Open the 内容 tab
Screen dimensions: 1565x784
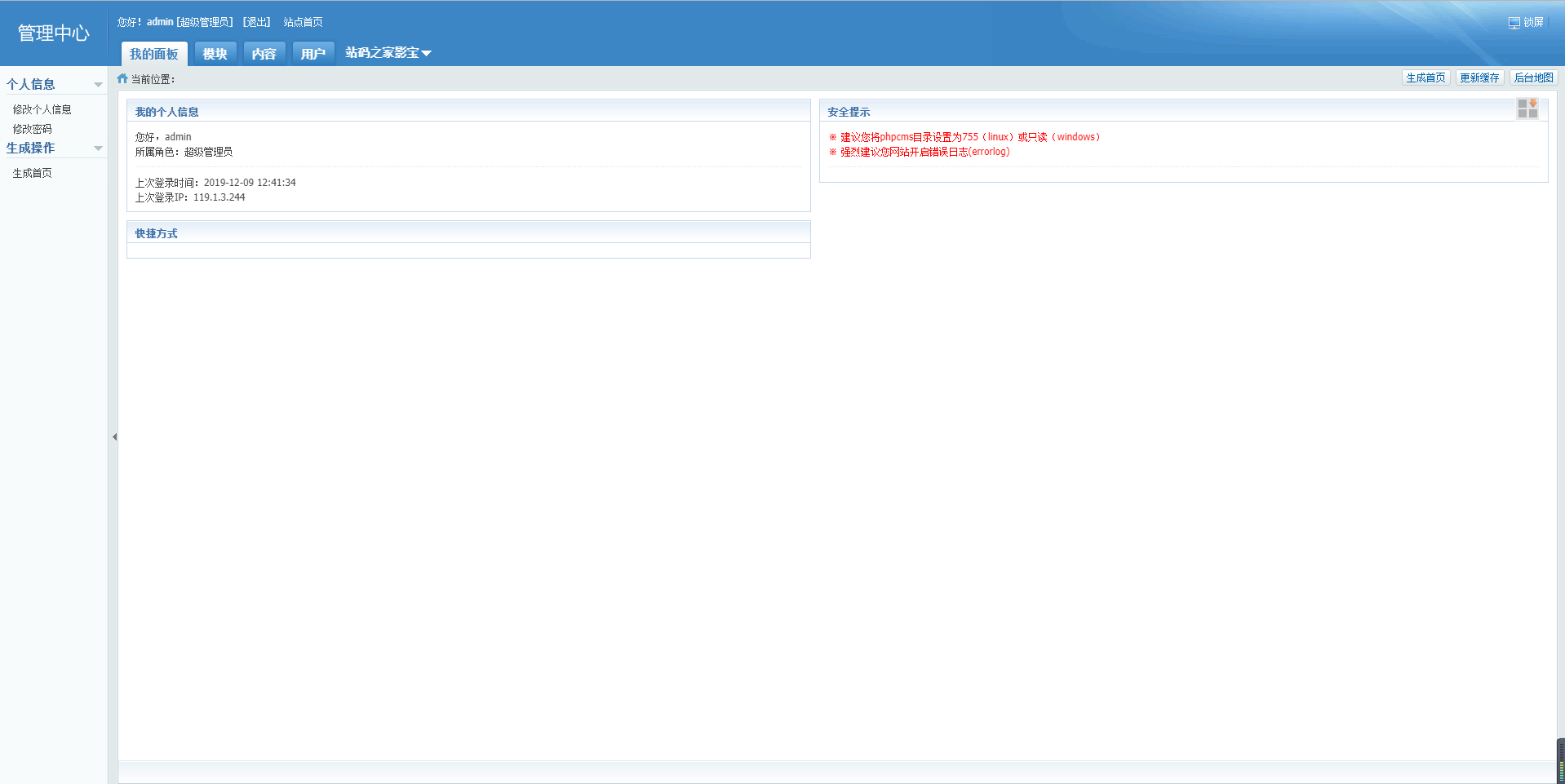pos(264,54)
